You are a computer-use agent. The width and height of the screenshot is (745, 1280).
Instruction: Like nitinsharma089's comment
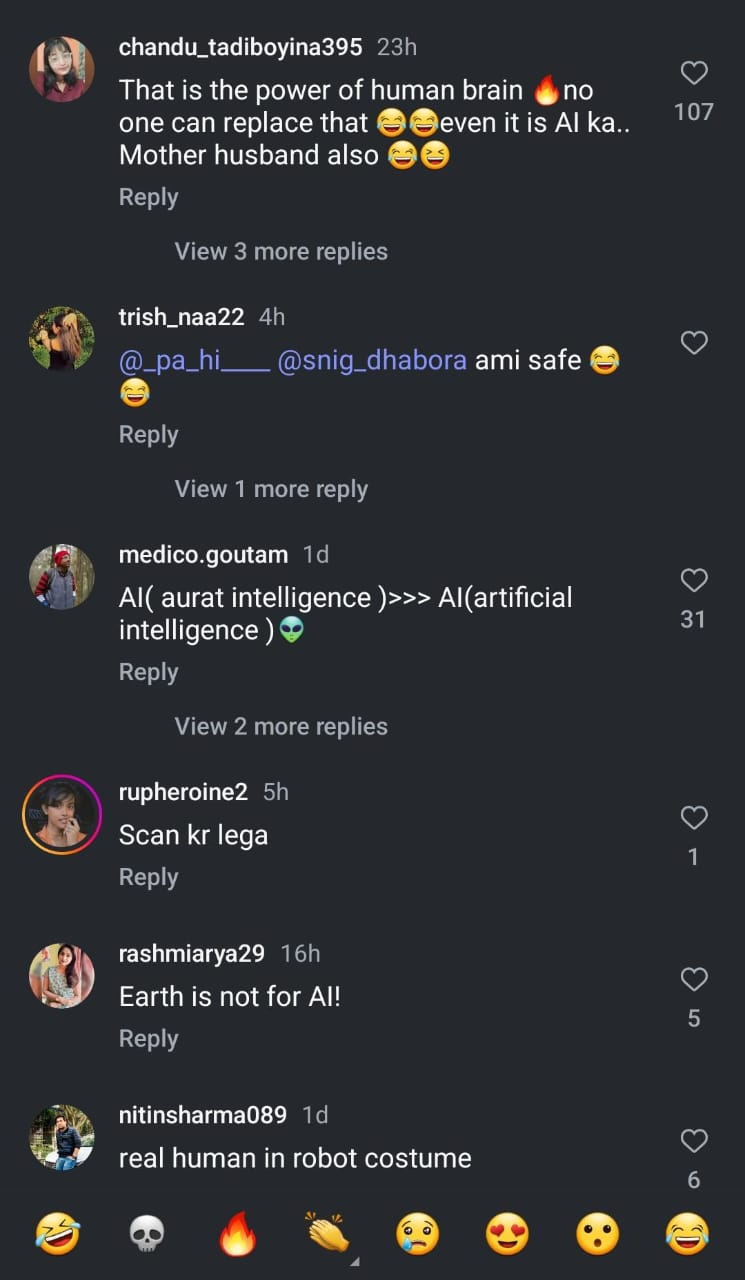[693, 1141]
